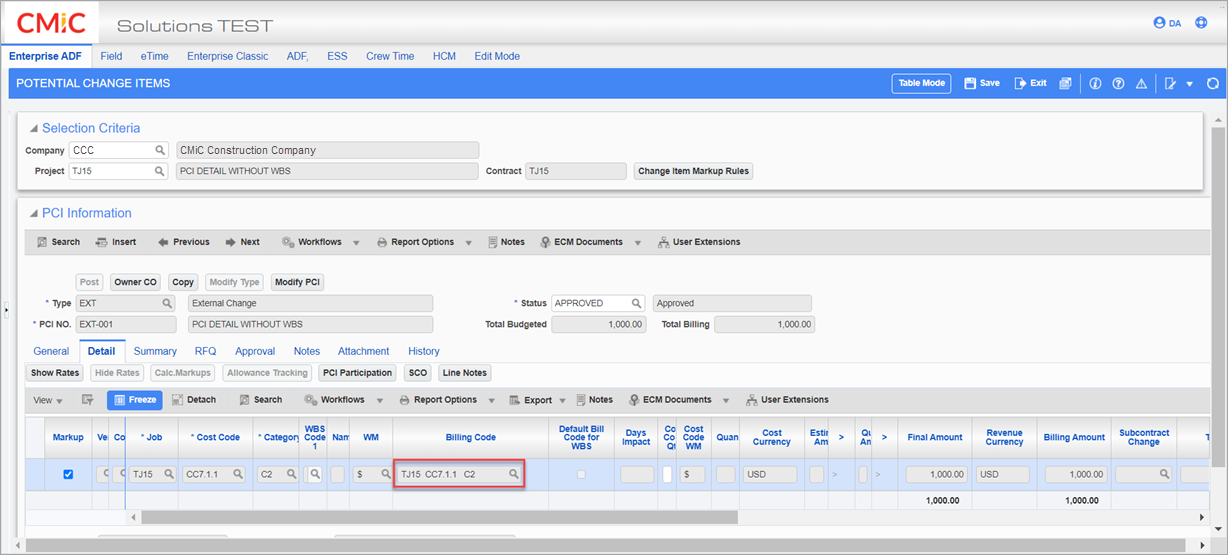1228x555 pixels.
Task: Click the Line Notes button
Action: 464,373
